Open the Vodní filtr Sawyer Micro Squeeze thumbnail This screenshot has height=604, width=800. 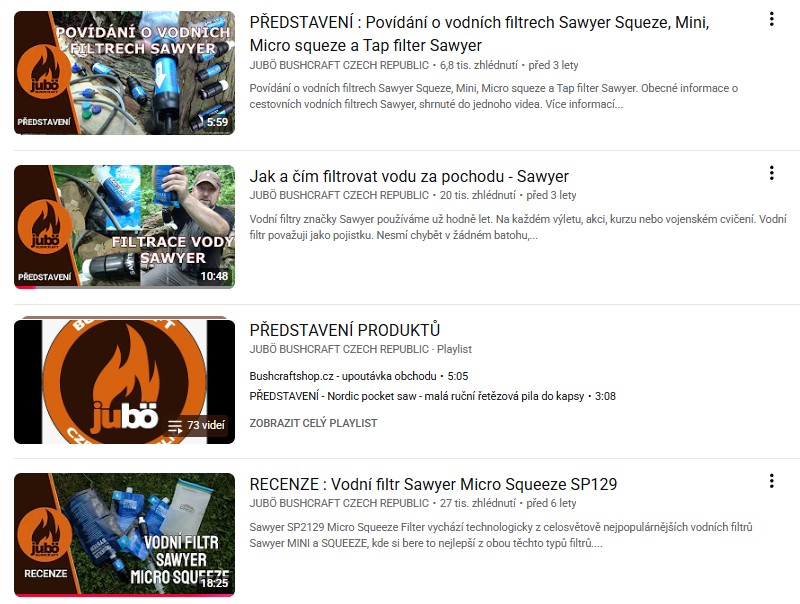(x=124, y=535)
